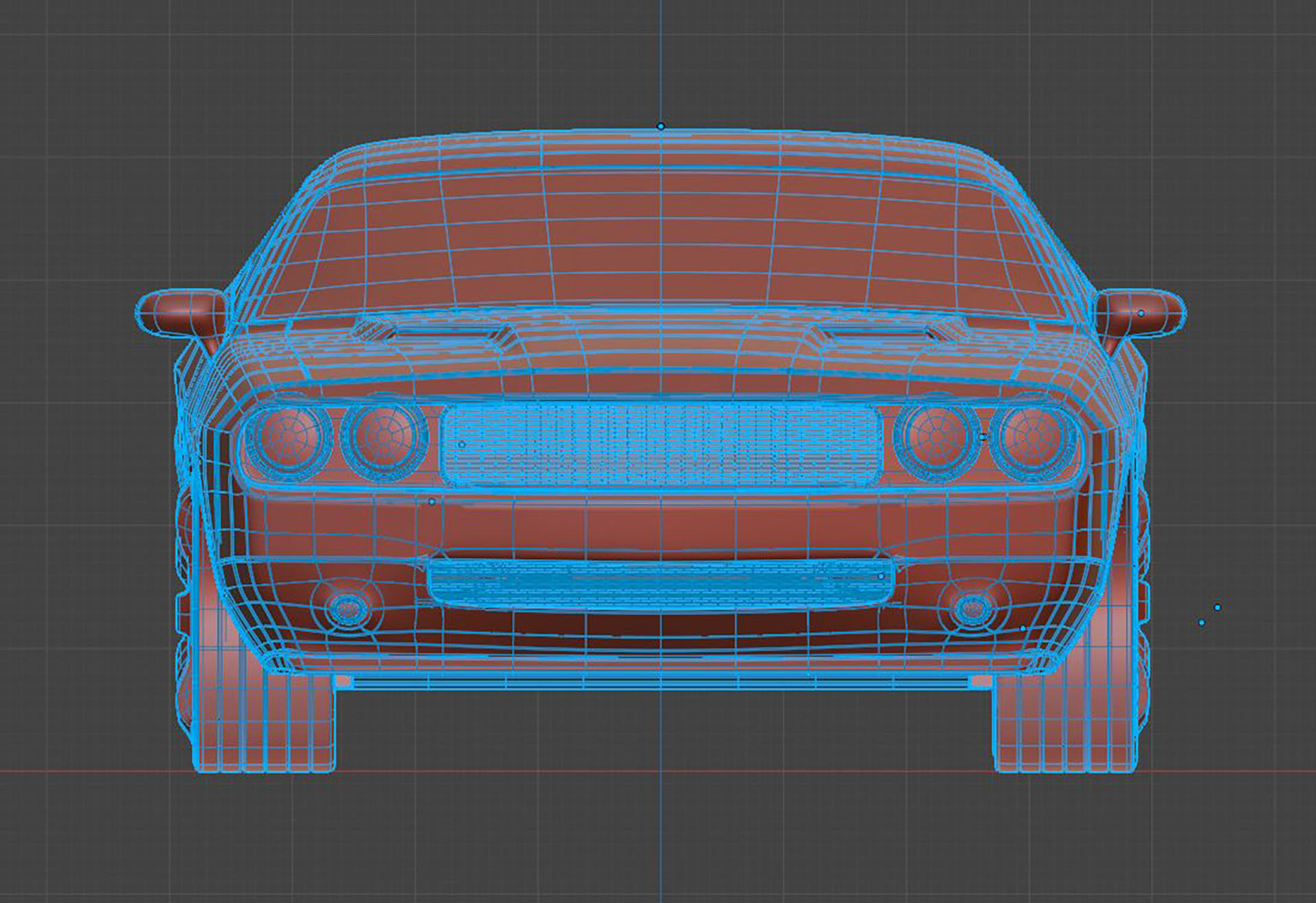This screenshot has height=903, width=1316.
Task: Select the car's right side mirror
Action: pos(1141,313)
